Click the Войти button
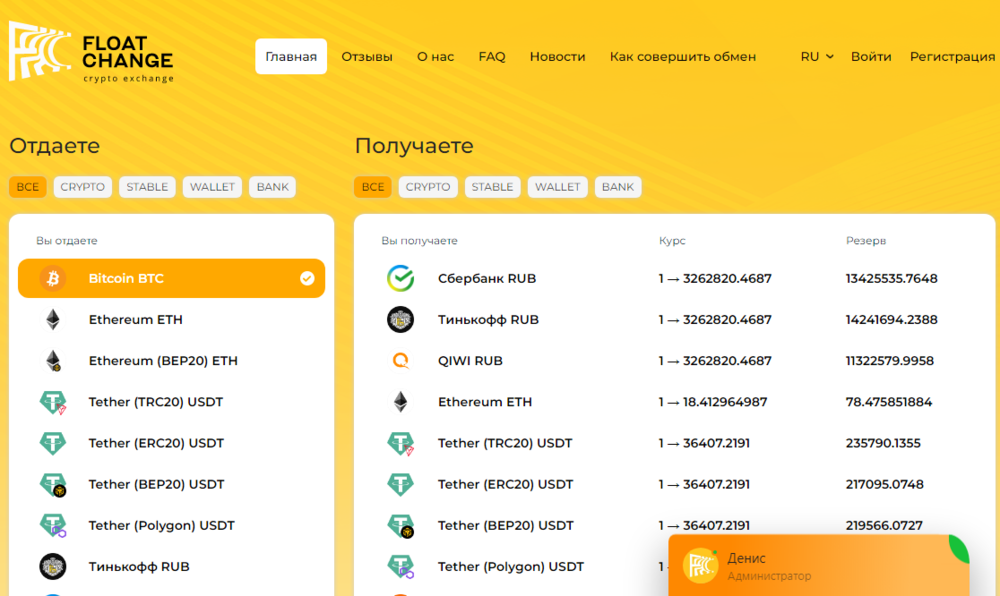Image resolution: width=1000 pixels, height=596 pixels. point(871,57)
